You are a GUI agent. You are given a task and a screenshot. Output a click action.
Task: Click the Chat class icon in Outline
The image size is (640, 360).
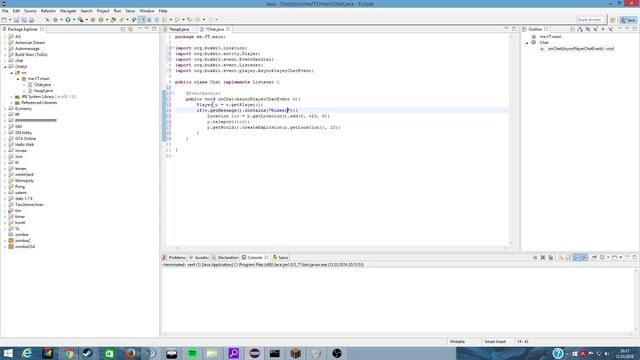(533, 42)
